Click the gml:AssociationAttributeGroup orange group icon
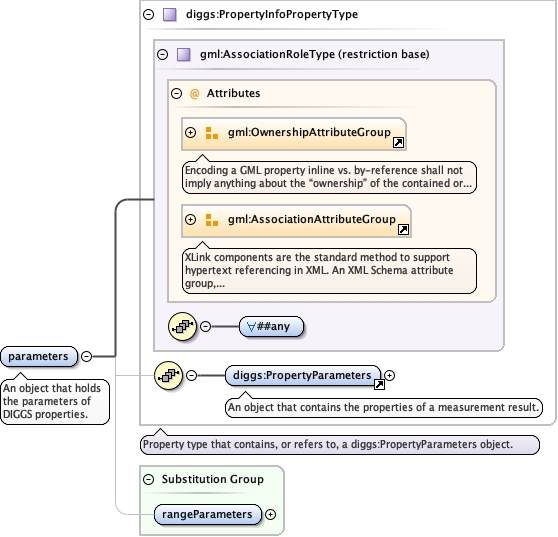Viewport: 558px width, 537px height. click(x=212, y=220)
